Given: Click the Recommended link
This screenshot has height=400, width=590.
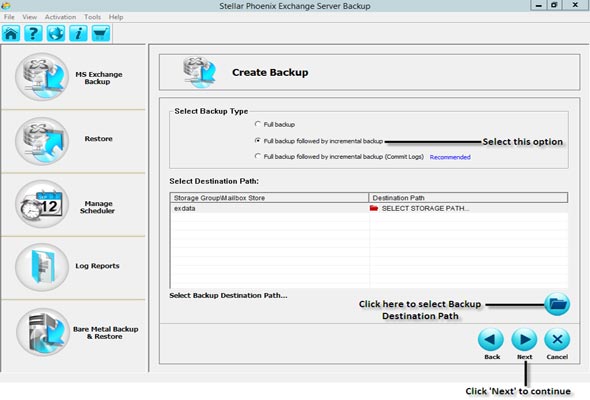Looking at the screenshot, I should click(x=450, y=157).
